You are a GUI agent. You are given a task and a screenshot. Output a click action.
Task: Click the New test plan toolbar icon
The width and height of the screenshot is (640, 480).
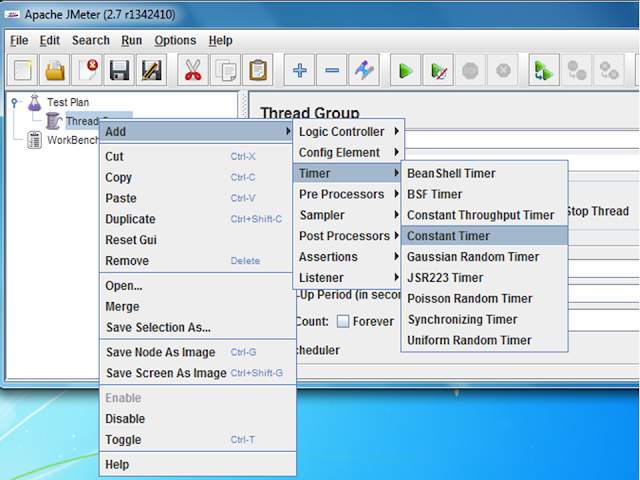[22, 70]
